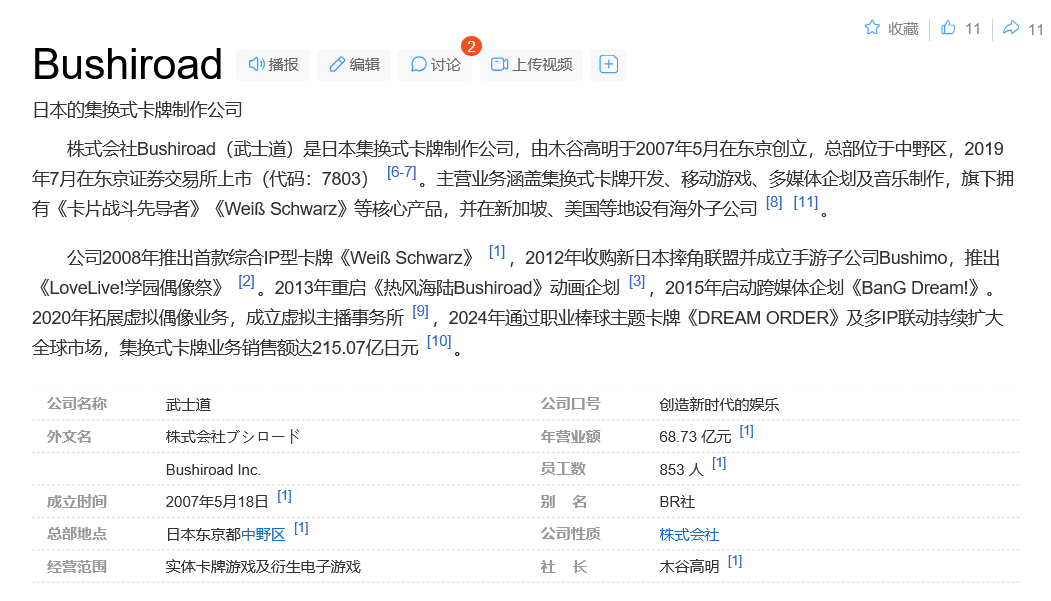This screenshot has height=601, width=1051.
Task: Open reference [3] citation
Action: click(x=637, y=281)
